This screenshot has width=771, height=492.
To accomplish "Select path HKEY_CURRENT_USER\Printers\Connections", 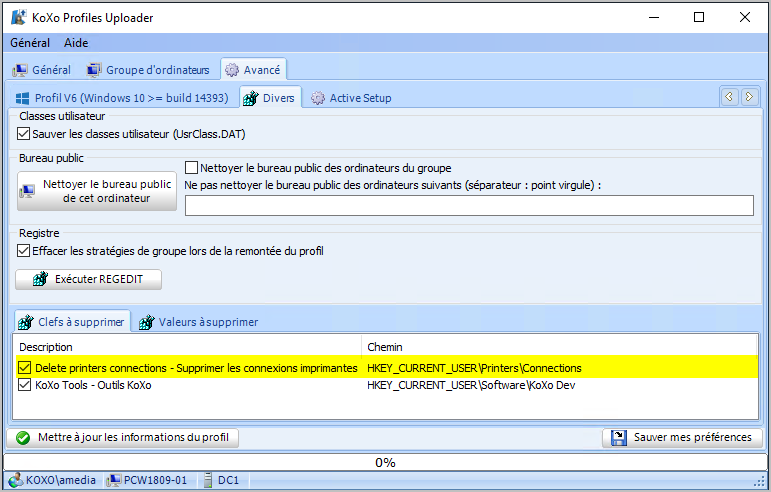I will pyautogui.click(x=474, y=368).
